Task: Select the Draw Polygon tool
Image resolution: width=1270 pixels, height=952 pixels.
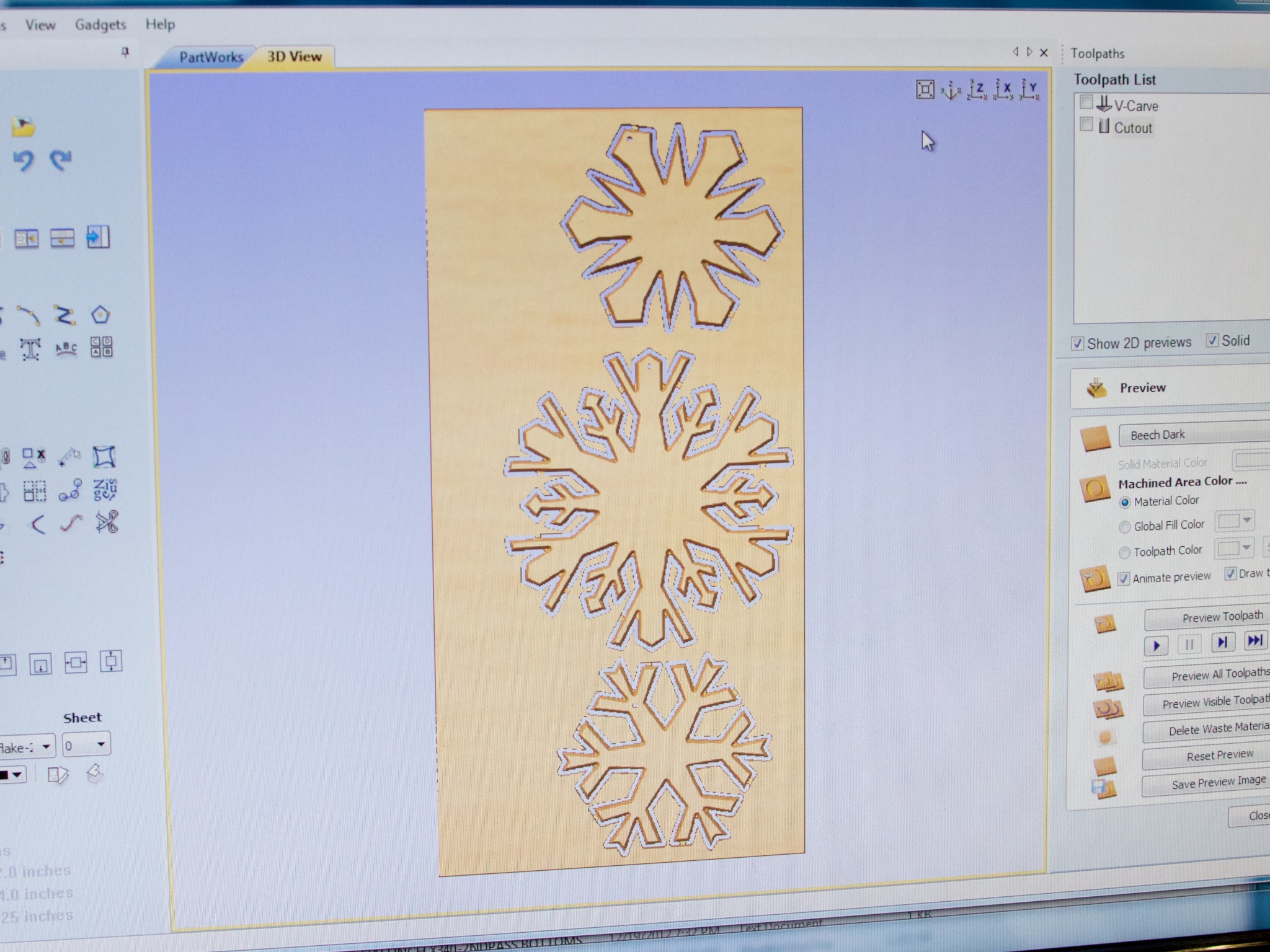Action: pos(101,314)
